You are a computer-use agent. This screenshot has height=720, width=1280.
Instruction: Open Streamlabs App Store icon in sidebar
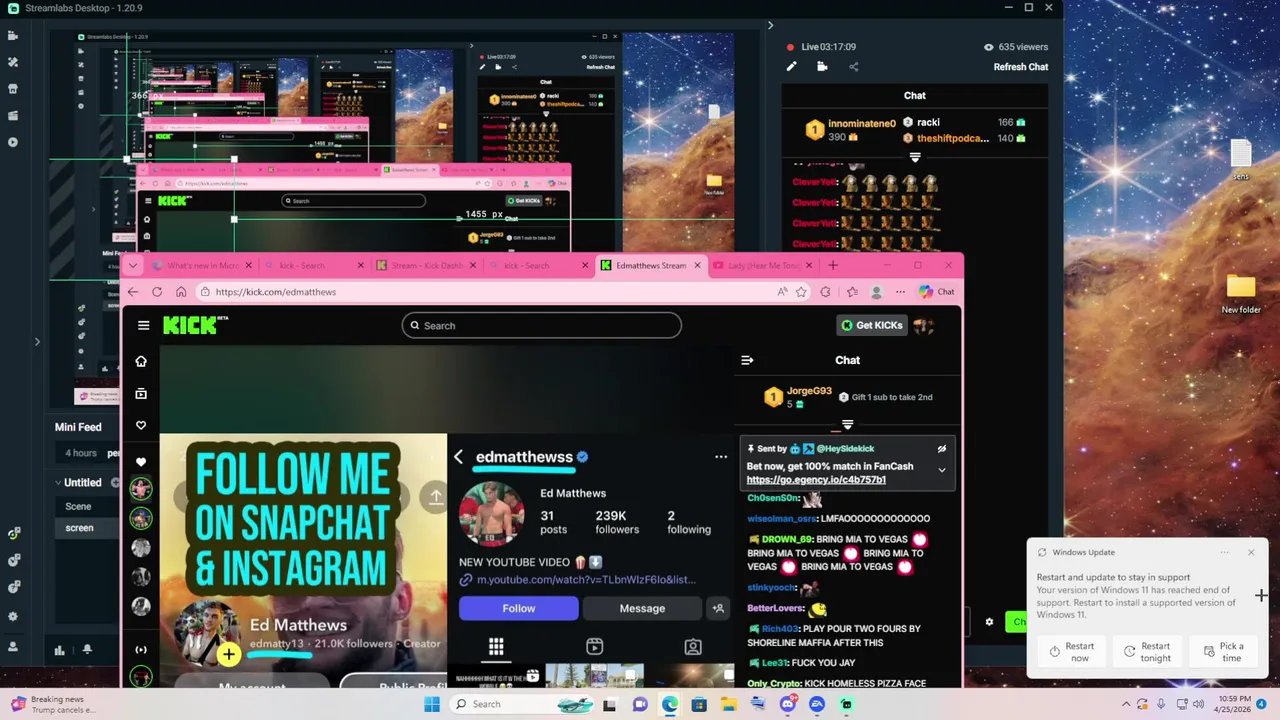coord(13,89)
